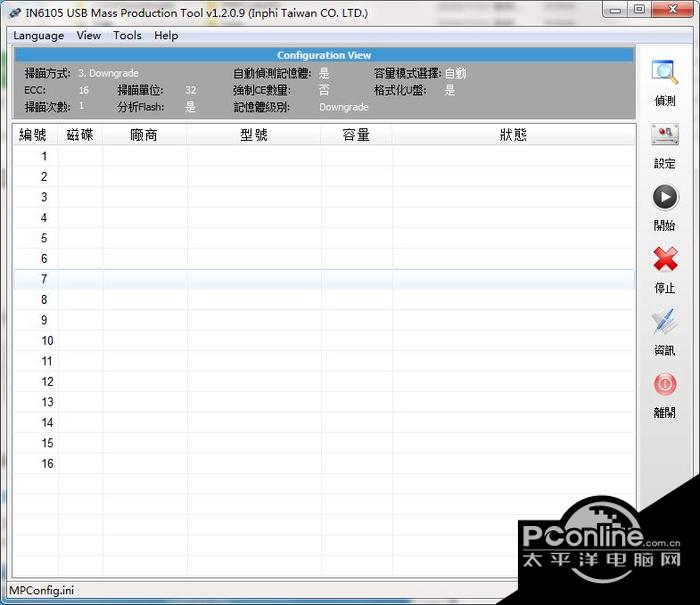Click the 掃瞄單位 value 32
This screenshot has width=700, height=605.
pos(191,90)
